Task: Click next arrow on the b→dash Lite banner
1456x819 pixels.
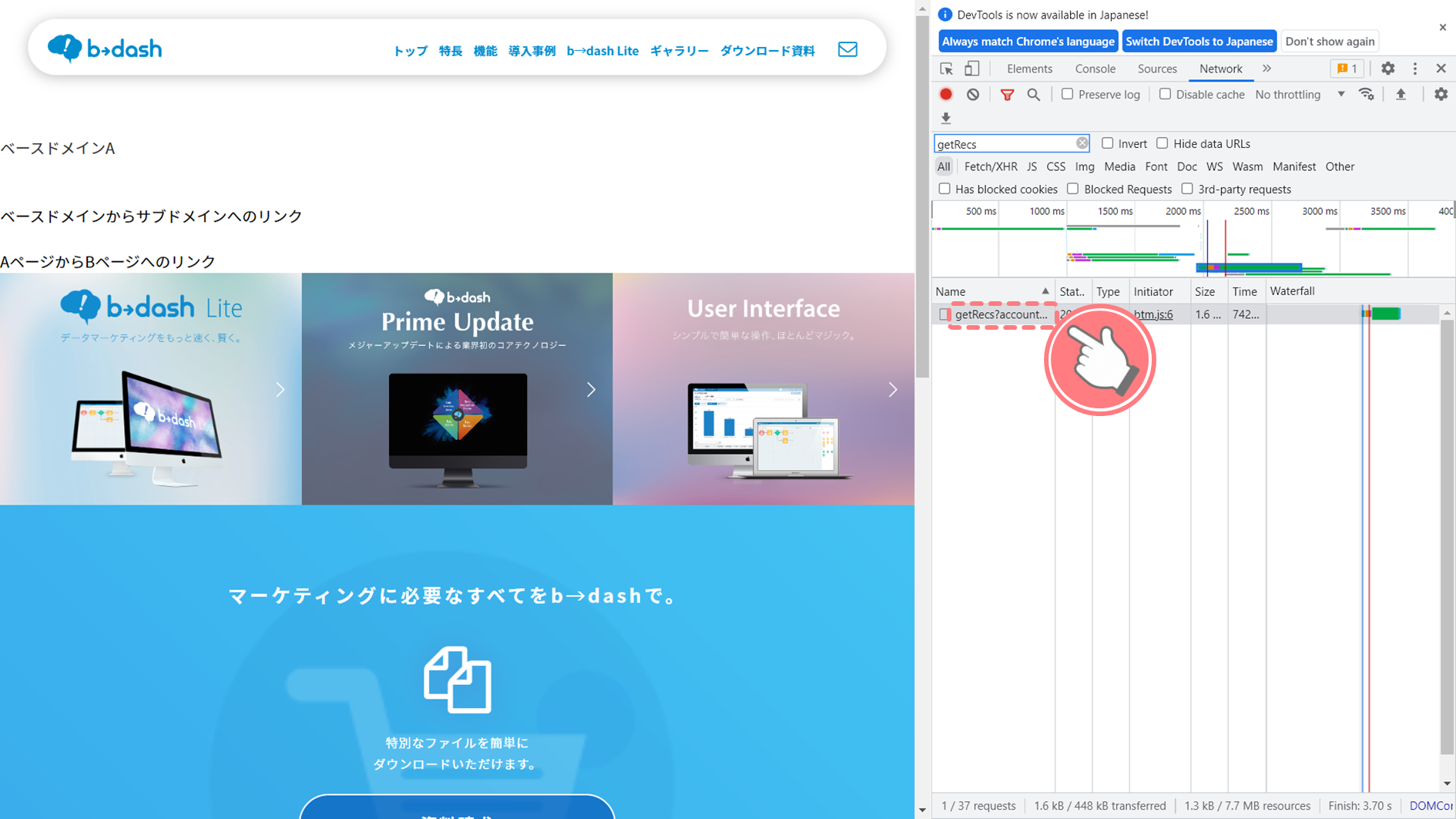Action: pyautogui.click(x=280, y=390)
